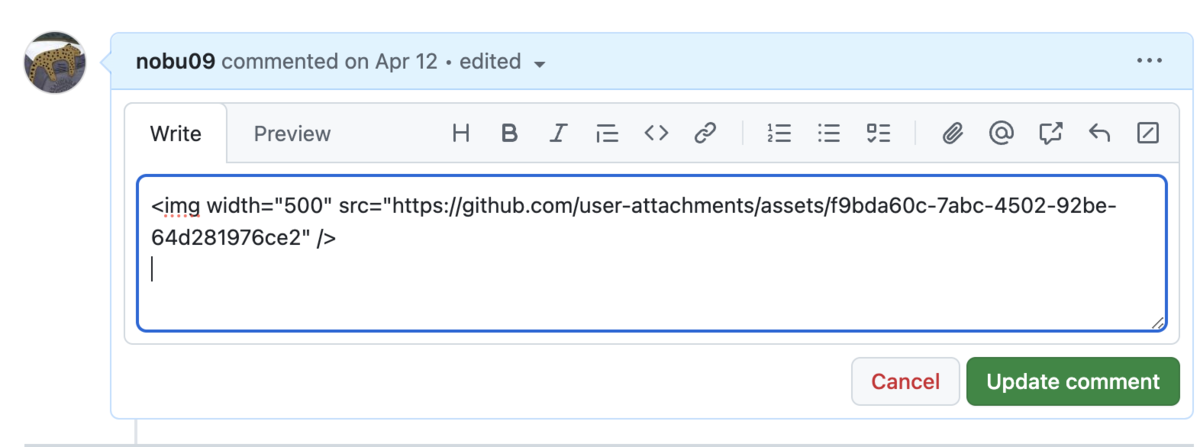Insert a heading with the H icon
The height and width of the screenshot is (447, 1200).
461,133
